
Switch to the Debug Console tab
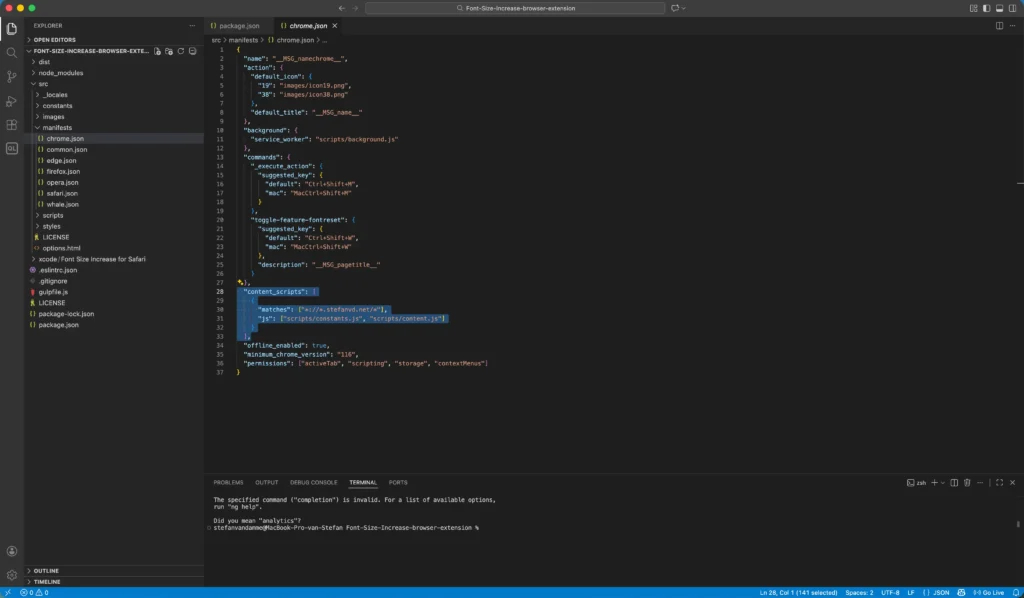click(x=313, y=482)
